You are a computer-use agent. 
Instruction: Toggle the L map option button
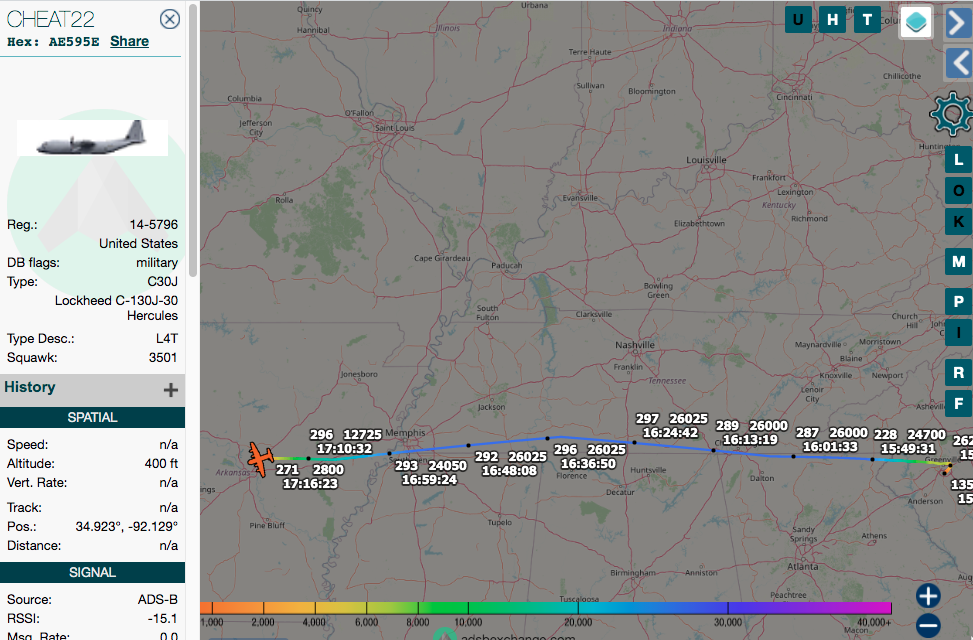point(959,160)
